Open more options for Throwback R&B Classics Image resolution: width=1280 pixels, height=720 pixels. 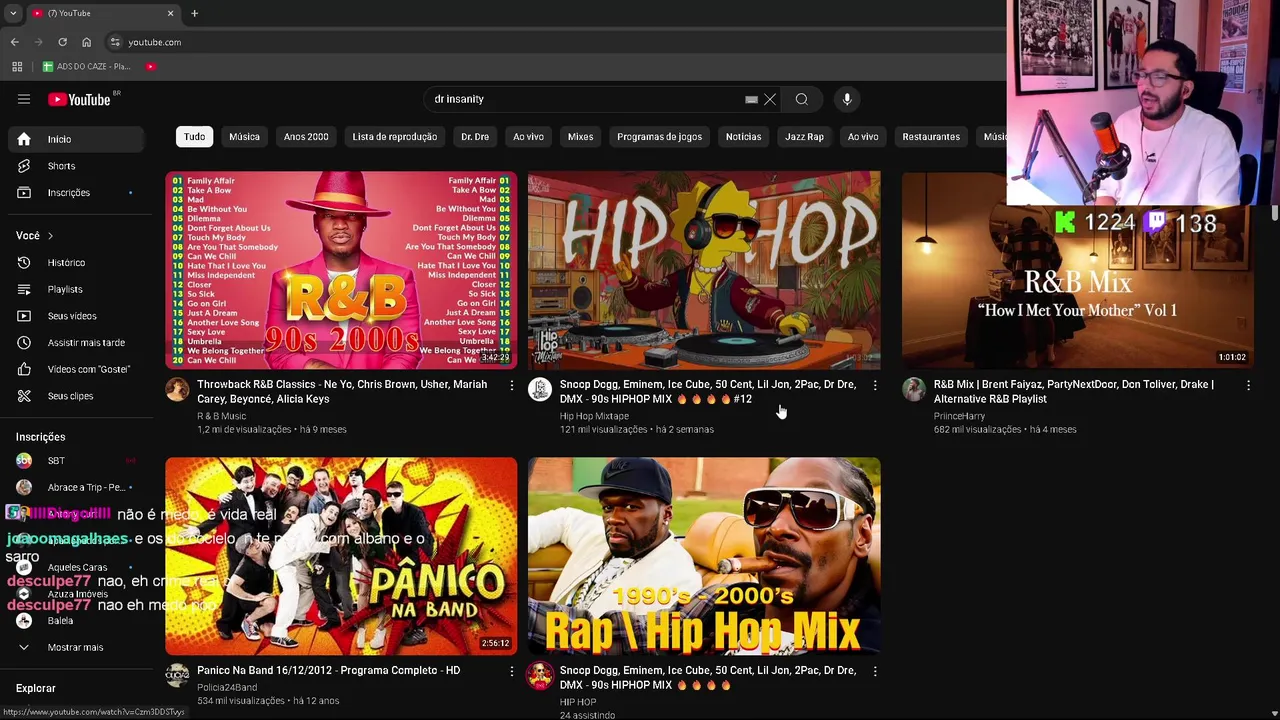(x=512, y=385)
